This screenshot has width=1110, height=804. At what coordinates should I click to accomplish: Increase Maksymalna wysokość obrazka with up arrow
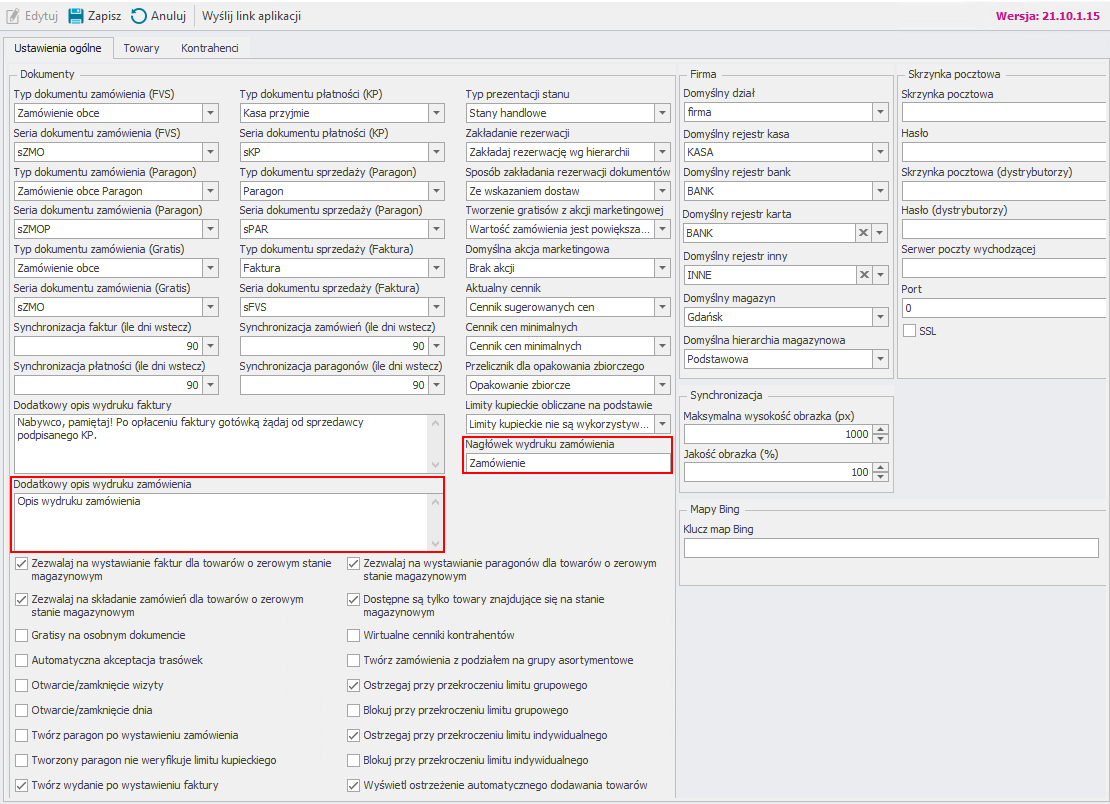coord(880,430)
